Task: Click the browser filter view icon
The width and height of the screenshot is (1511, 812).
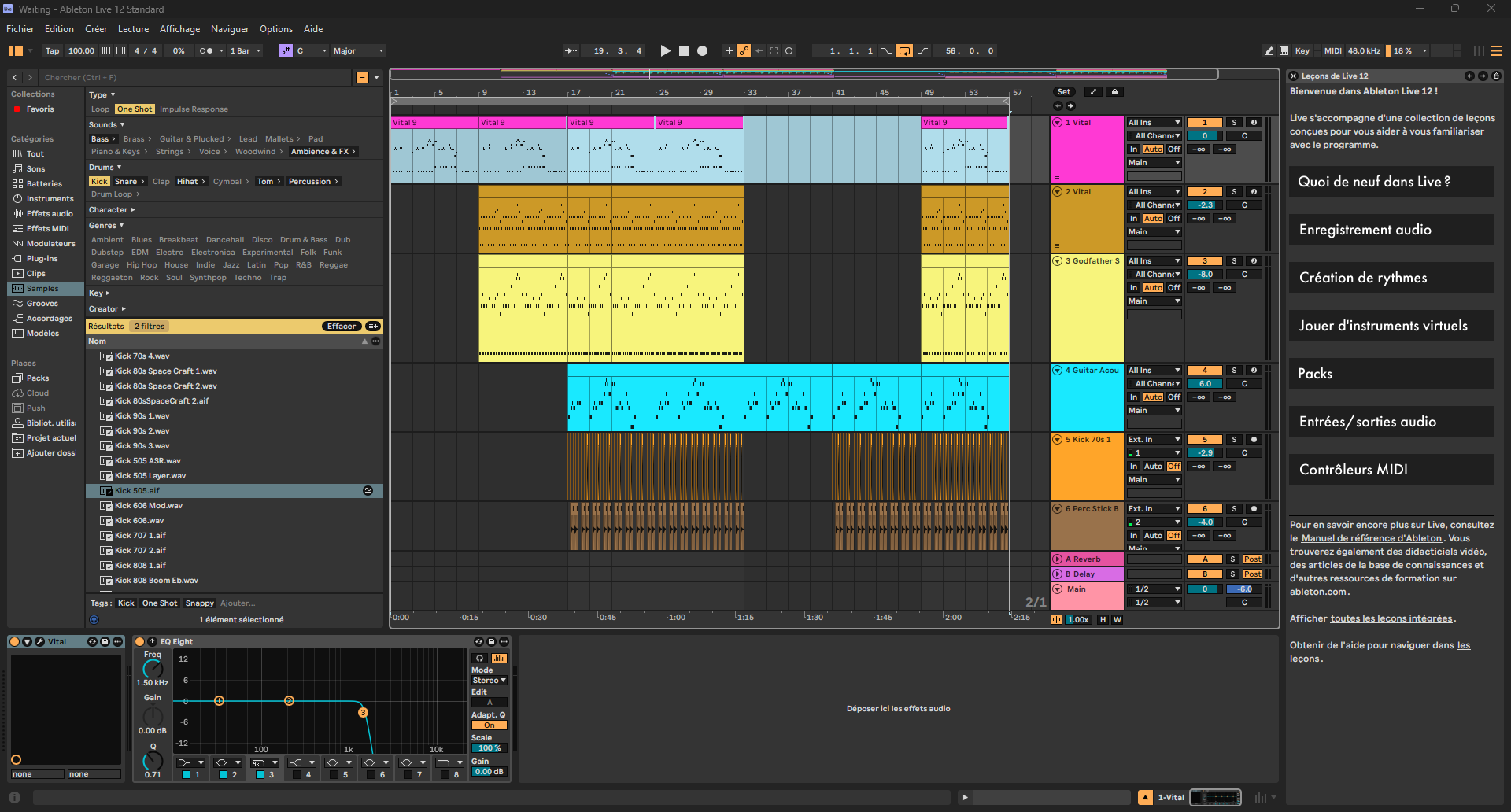Action: tap(362, 77)
